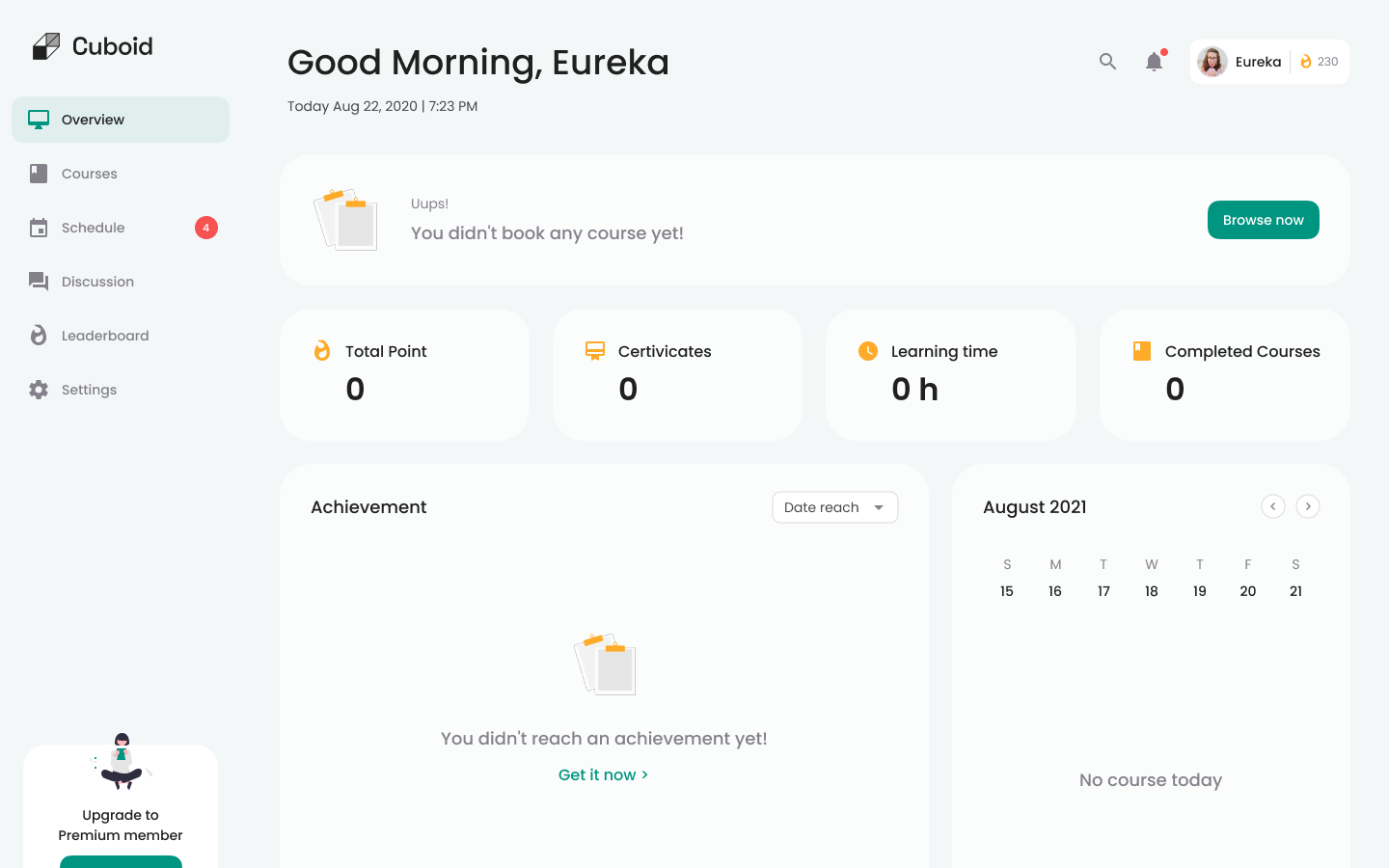Open Settings from the sidebar
The width and height of the screenshot is (1389, 868).
tap(89, 390)
